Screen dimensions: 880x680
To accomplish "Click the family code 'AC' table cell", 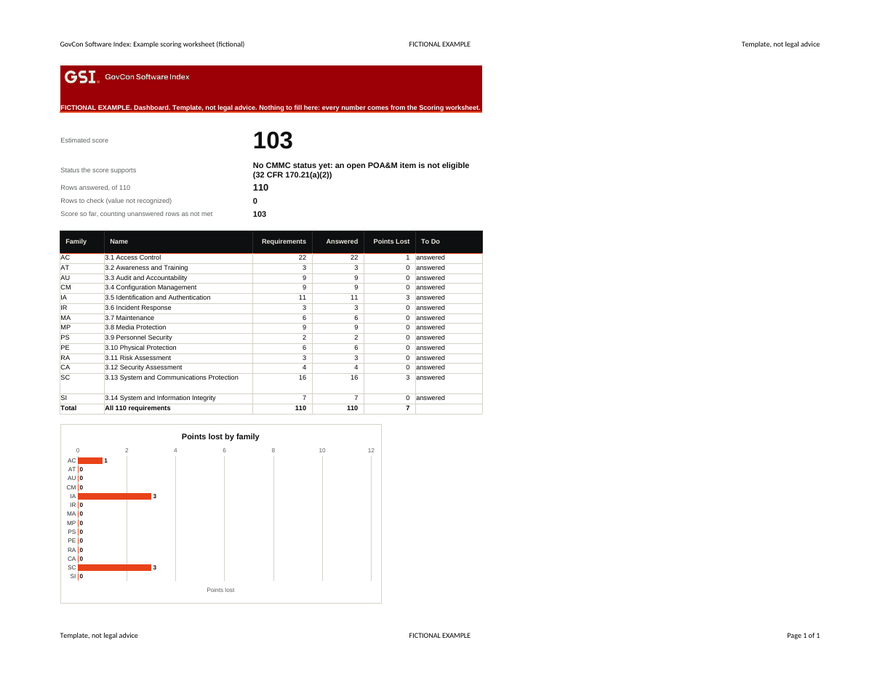I will coord(81,258).
